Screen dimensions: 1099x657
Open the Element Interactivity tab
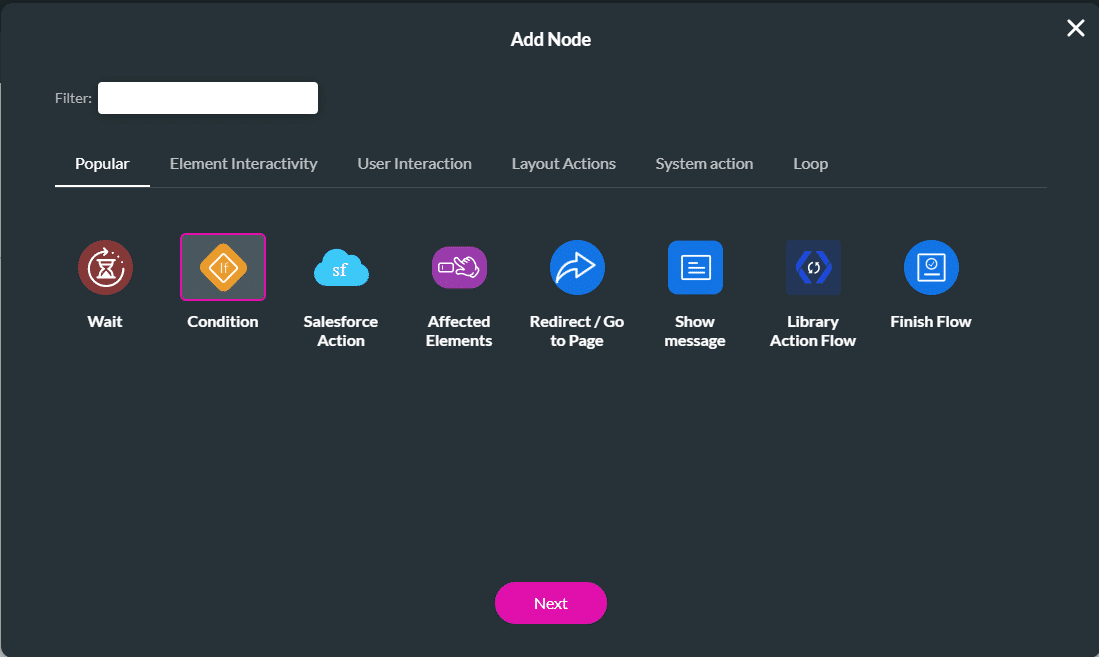point(243,164)
